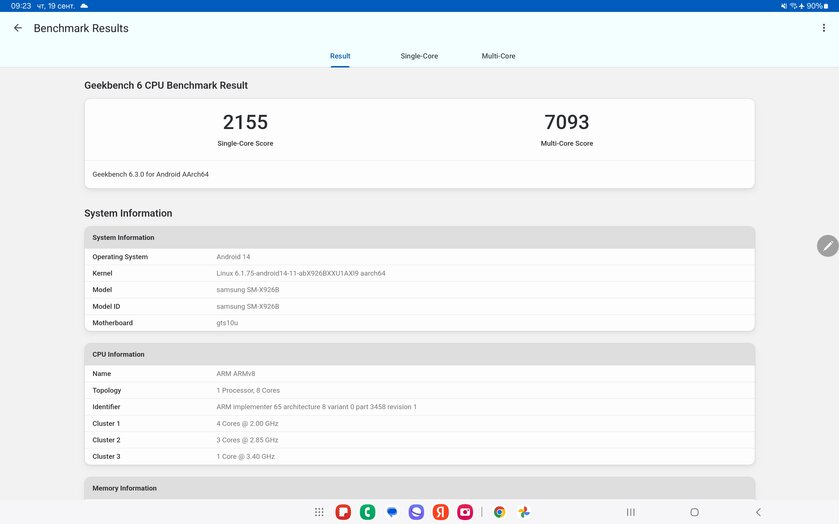Tap the Home navigation button
839x524 pixels.
click(695, 512)
